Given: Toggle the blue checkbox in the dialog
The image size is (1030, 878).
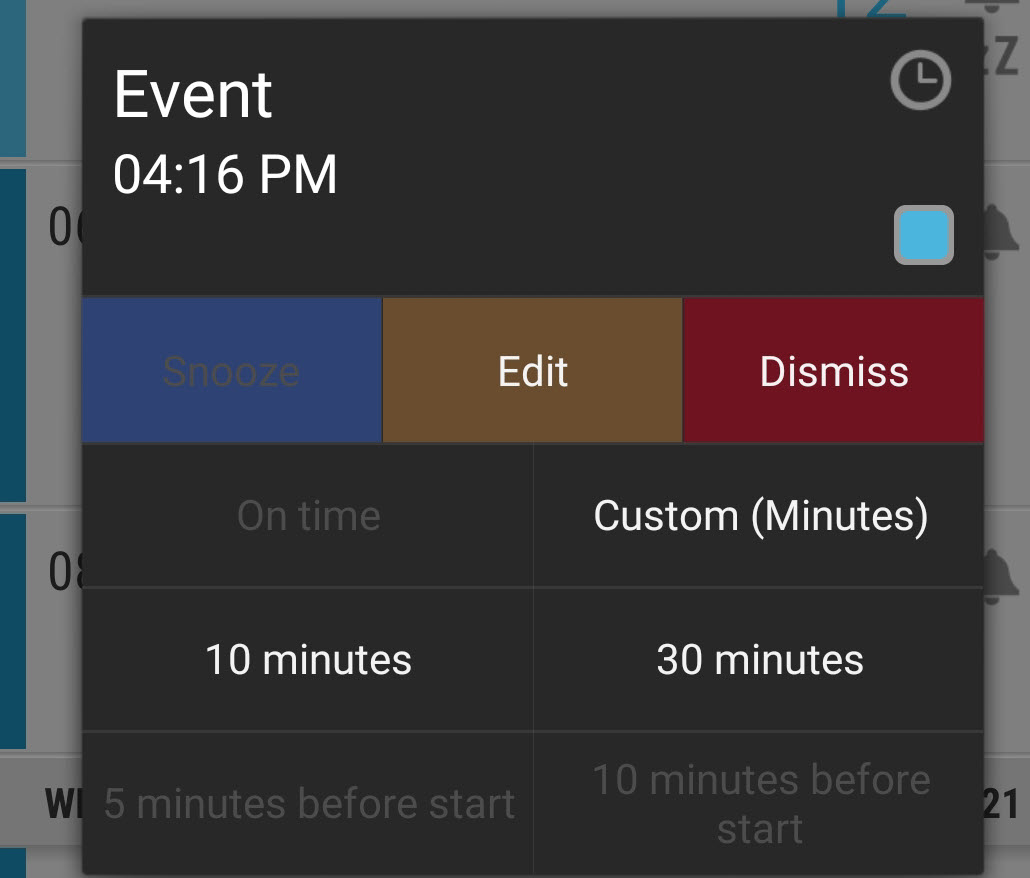Looking at the screenshot, I should tap(922, 235).
